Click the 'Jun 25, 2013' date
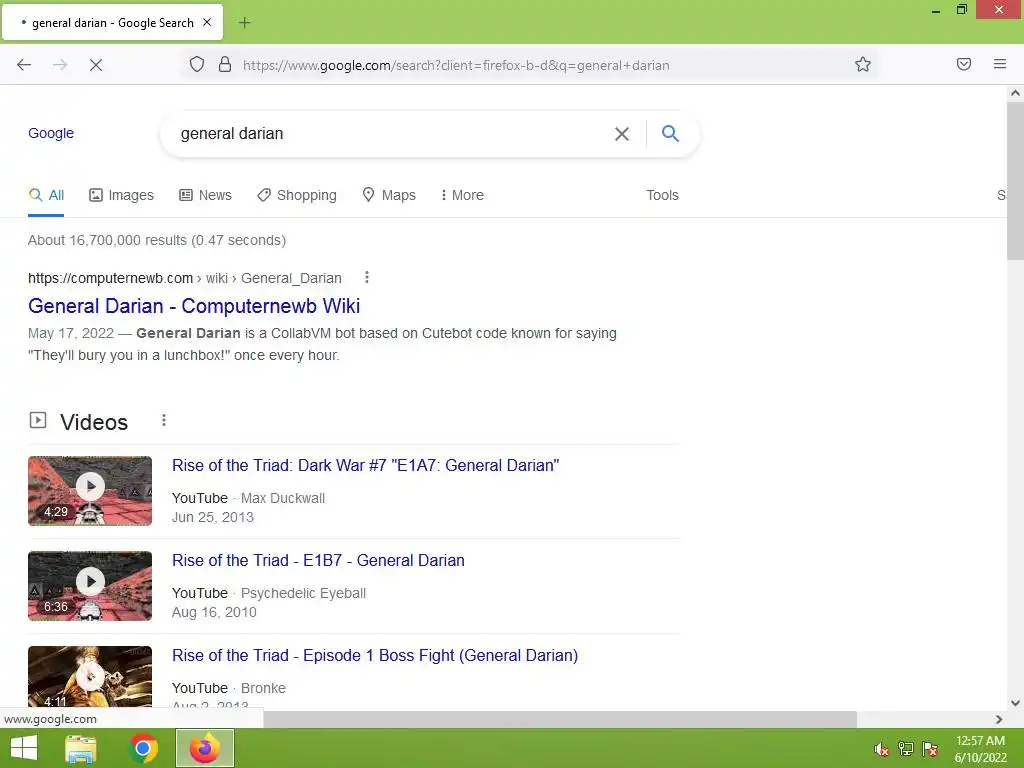This screenshot has height=768, width=1024. (213, 517)
